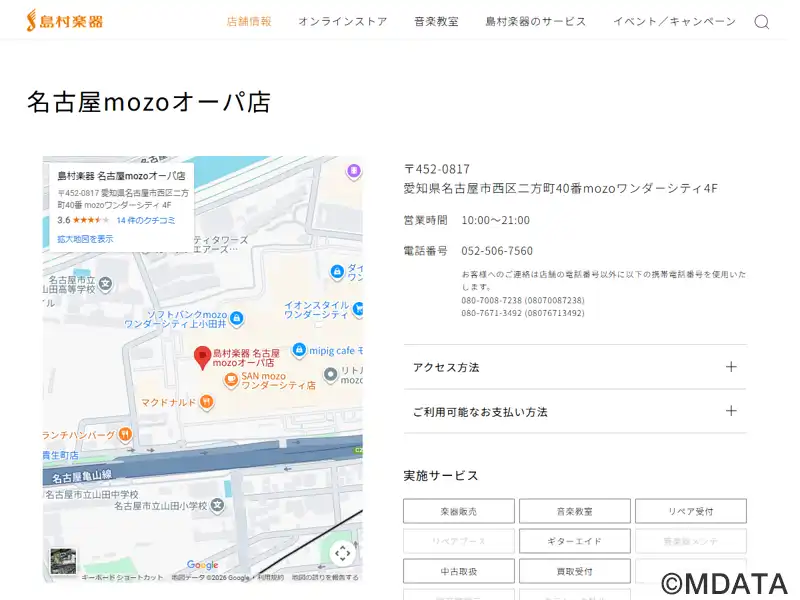Image resolution: width=800 pixels, height=600 pixels.
Task: Click the map info card store title
Action: click(121, 176)
